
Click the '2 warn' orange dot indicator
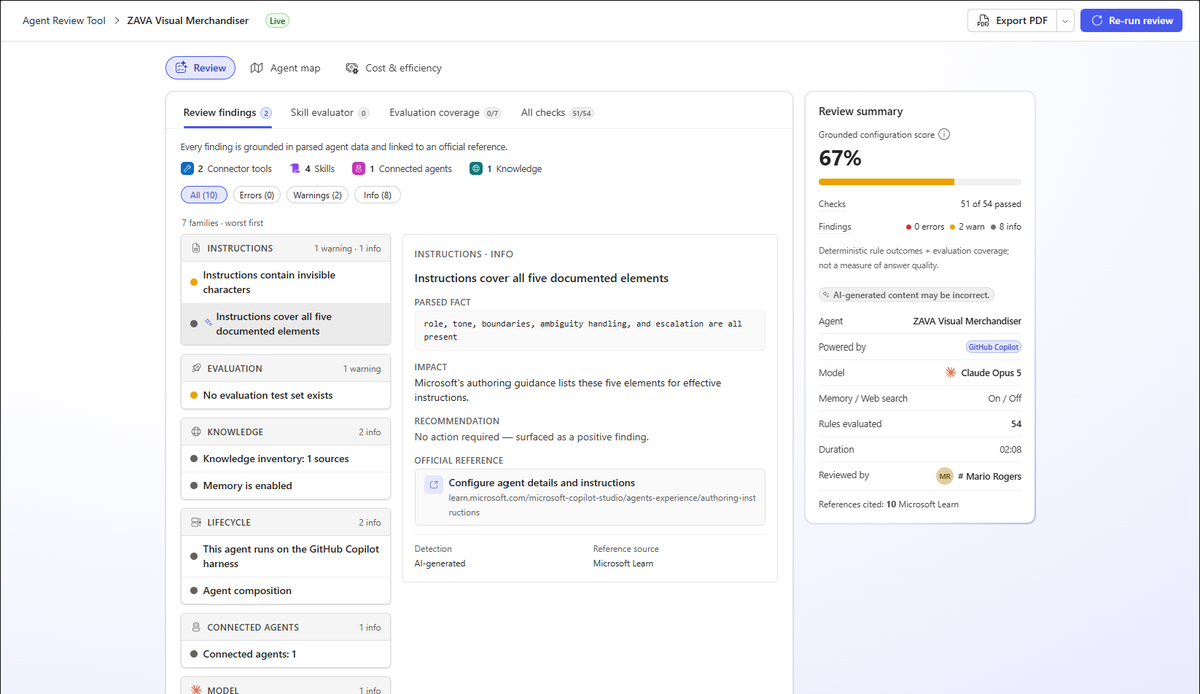point(952,227)
